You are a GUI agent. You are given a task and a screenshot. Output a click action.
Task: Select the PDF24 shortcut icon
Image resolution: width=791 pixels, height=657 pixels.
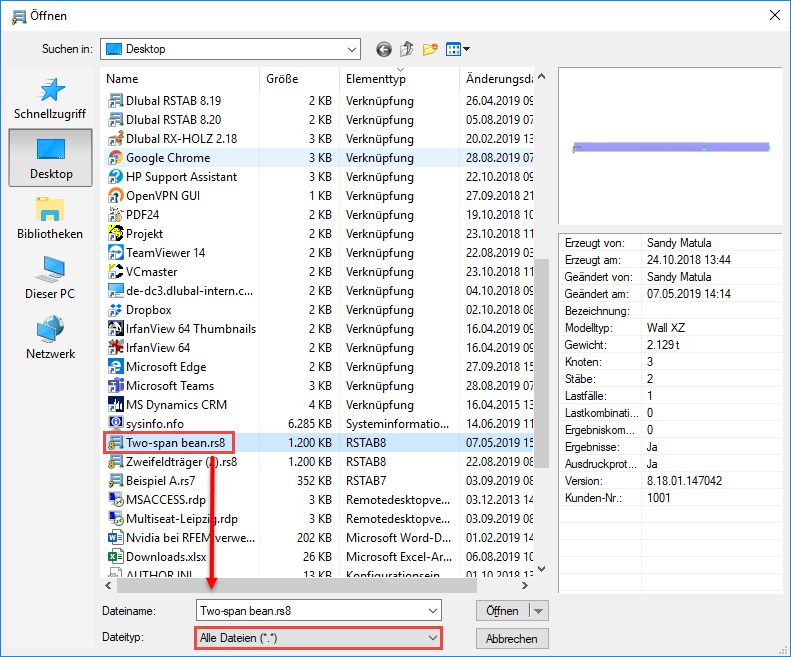(116, 214)
